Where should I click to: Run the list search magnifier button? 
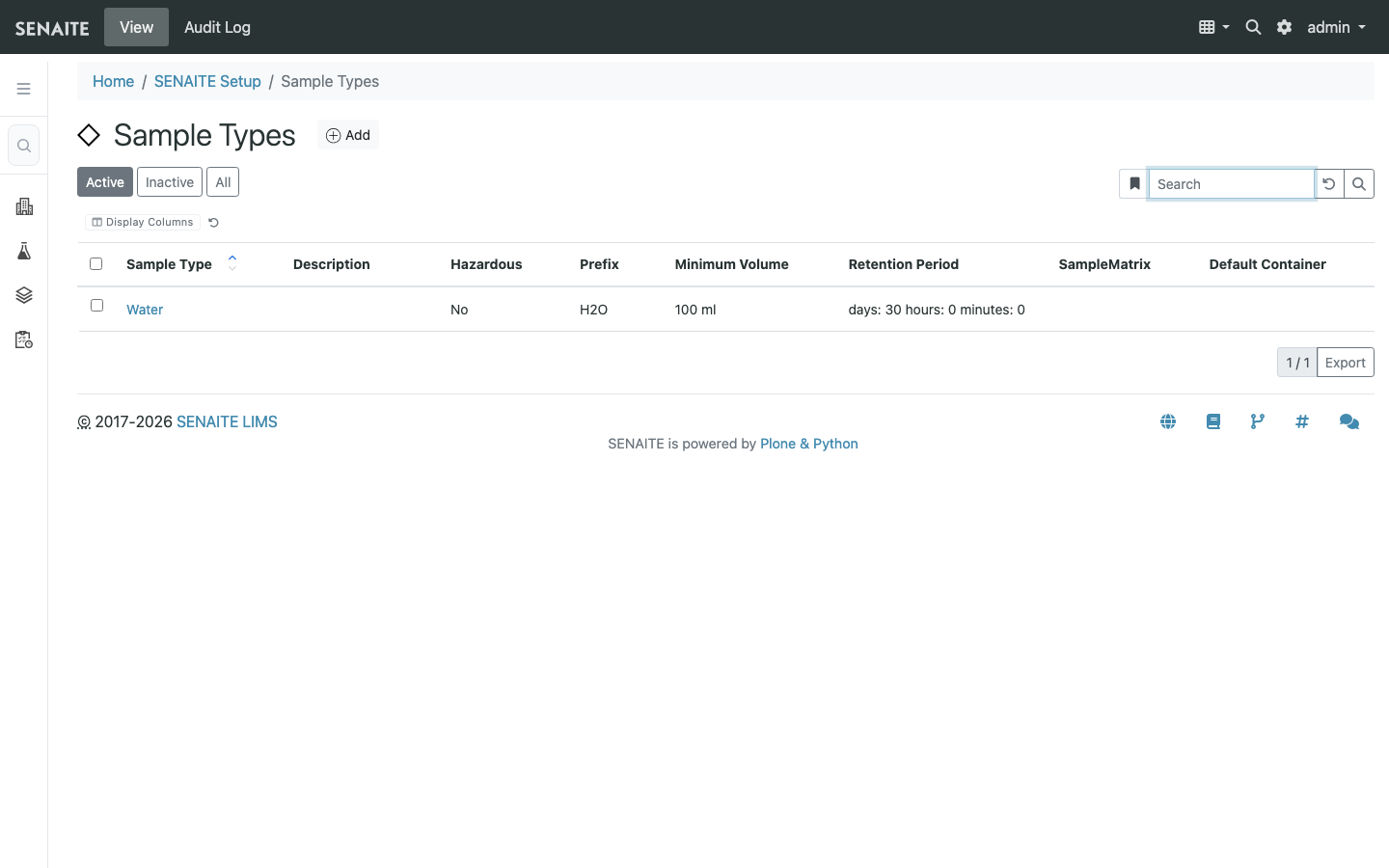[x=1359, y=183]
